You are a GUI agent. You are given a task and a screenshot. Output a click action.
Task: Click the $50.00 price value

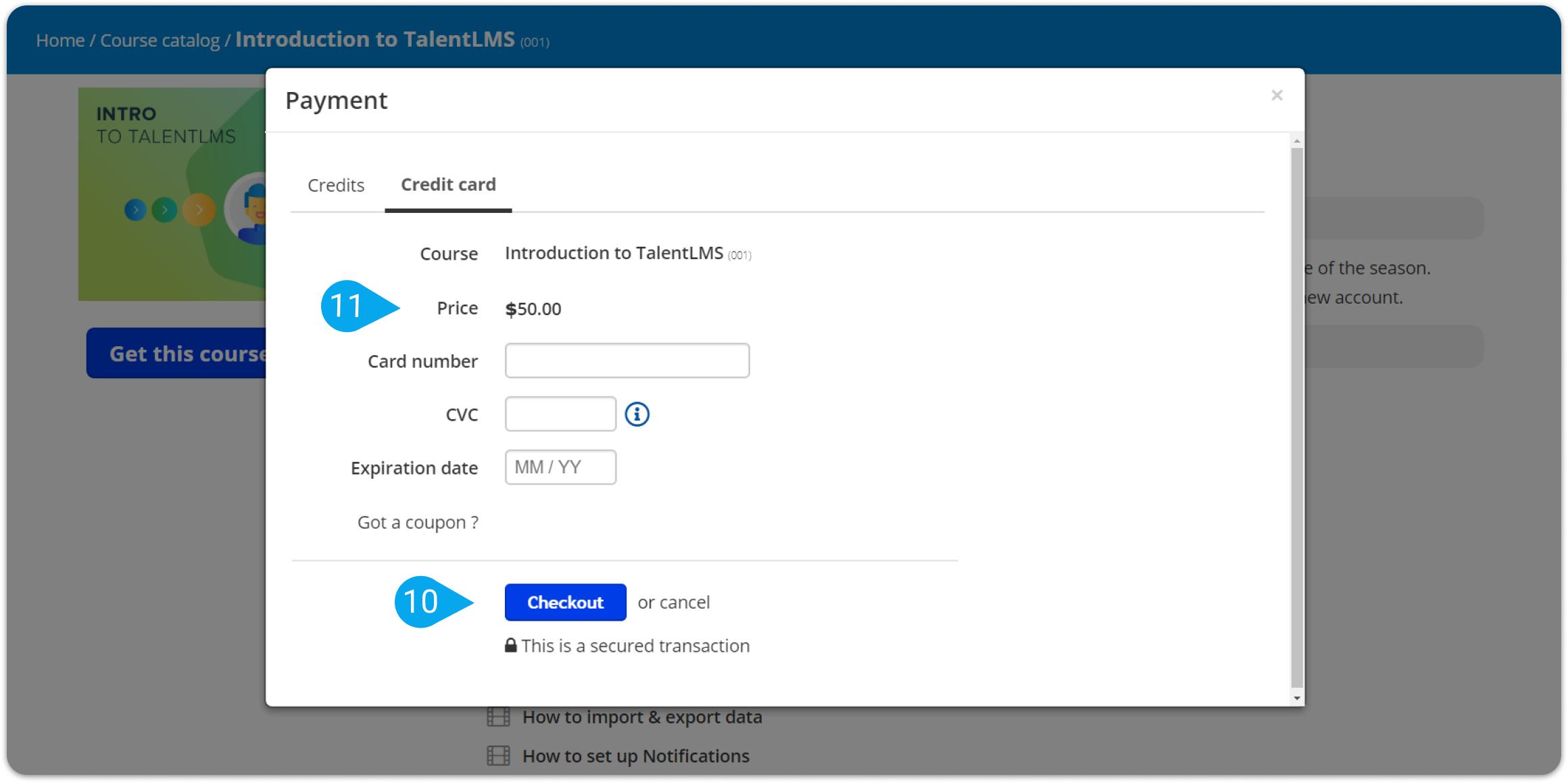click(x=533, y=309)
